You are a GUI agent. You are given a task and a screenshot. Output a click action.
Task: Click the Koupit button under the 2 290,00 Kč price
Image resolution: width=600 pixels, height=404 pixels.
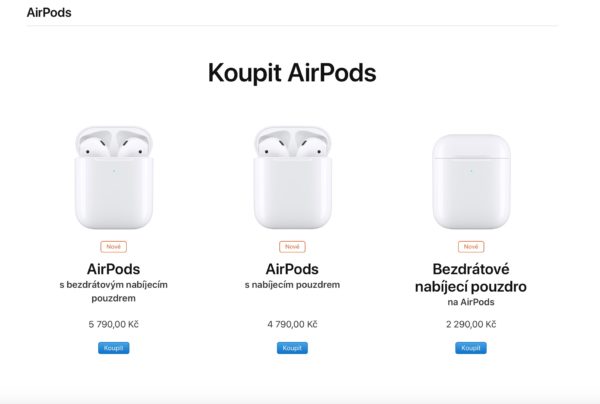(470, 348)
